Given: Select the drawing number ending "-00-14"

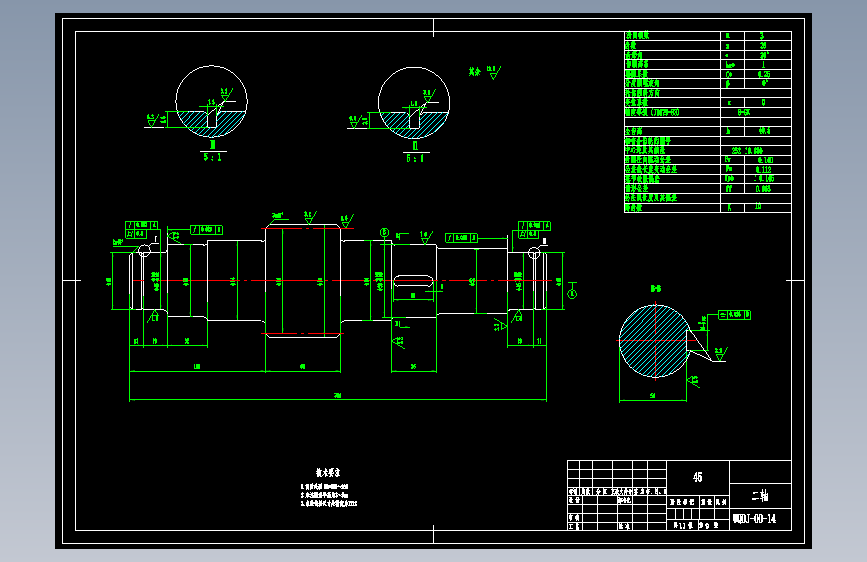Looking at the screenshot, I should pos(755,519).
